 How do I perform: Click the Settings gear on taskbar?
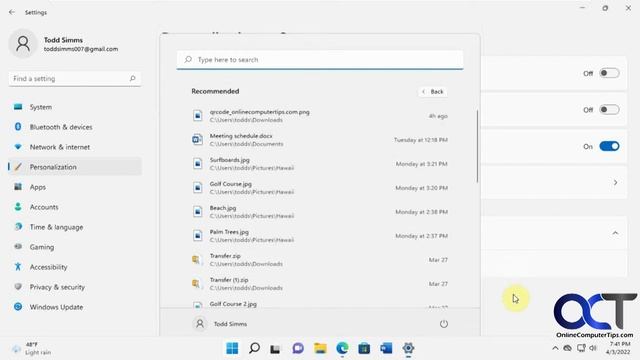pos(408,348)
